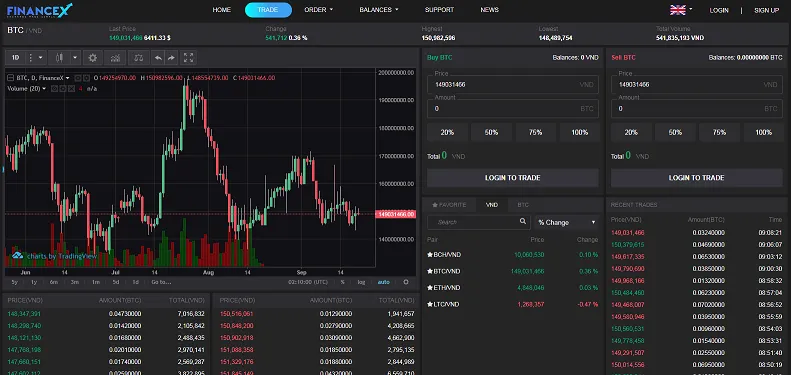Select 50% amount in Sell BTC panel
This screenshot has width=791, height=375.
click(x=675, y=132)
